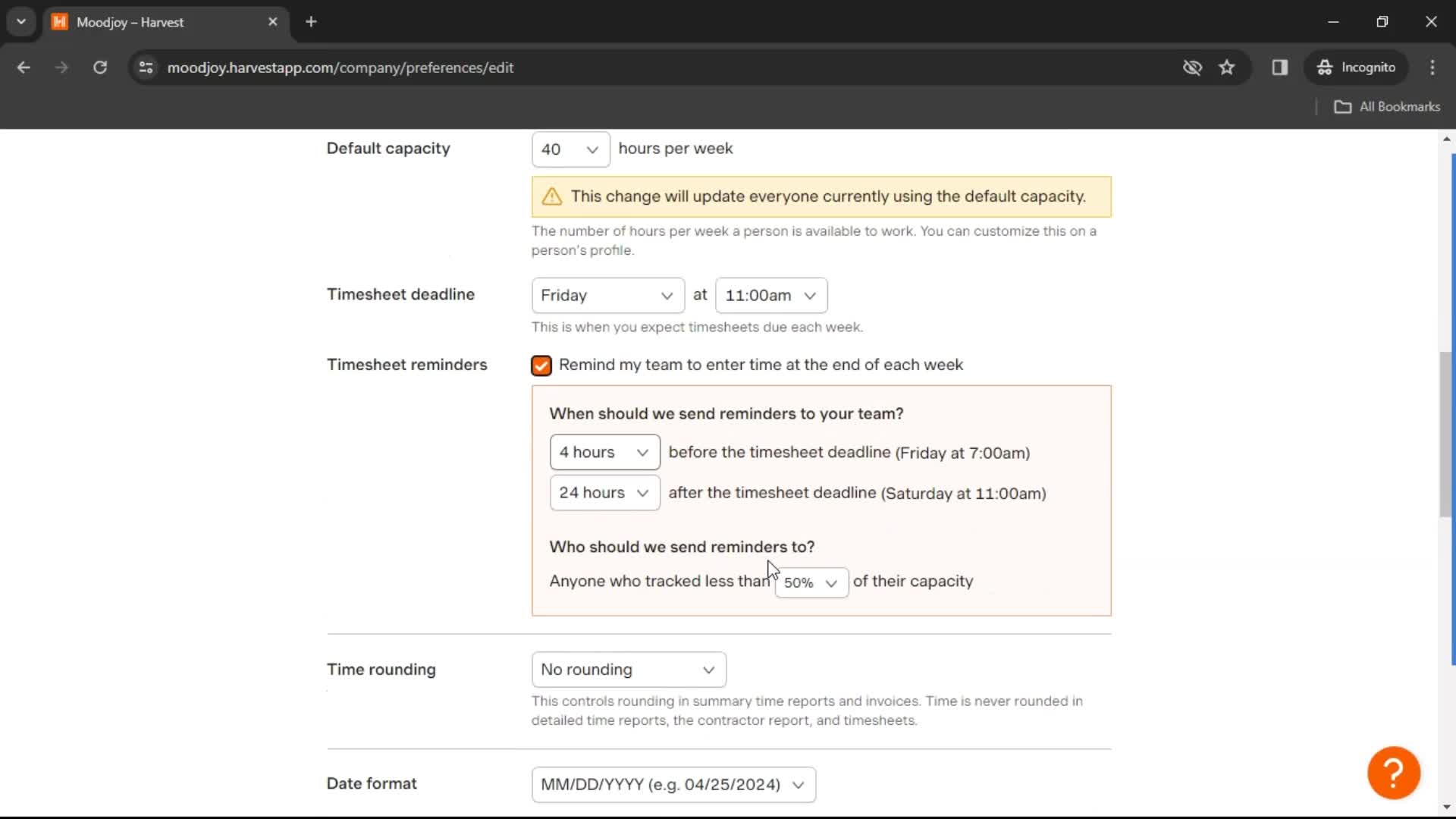This screenshot has width=1456, height=819.
Task: Click the moodjoy.harvestapp.com URL bar
Action: coord(341,67)
